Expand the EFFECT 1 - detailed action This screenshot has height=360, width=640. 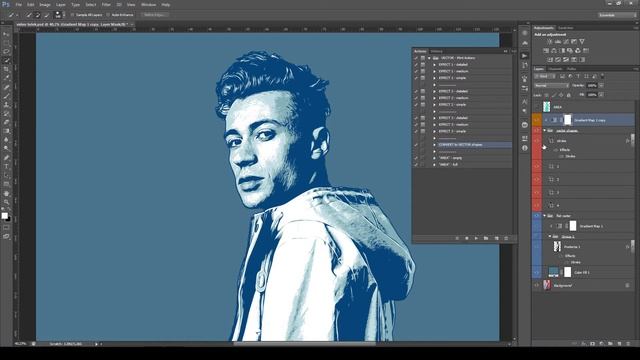(x=435, y=64)
